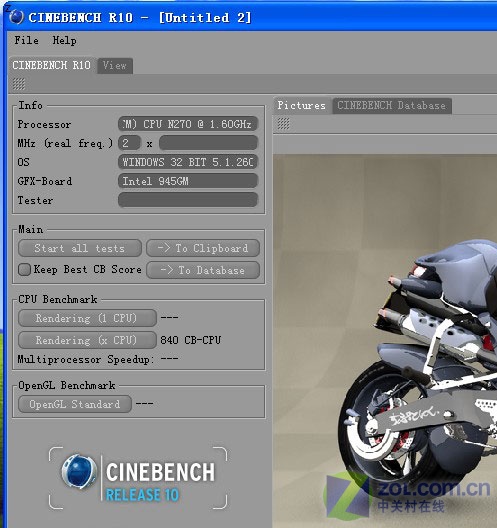Copy results with To Clipboard button

pos(203,249)
